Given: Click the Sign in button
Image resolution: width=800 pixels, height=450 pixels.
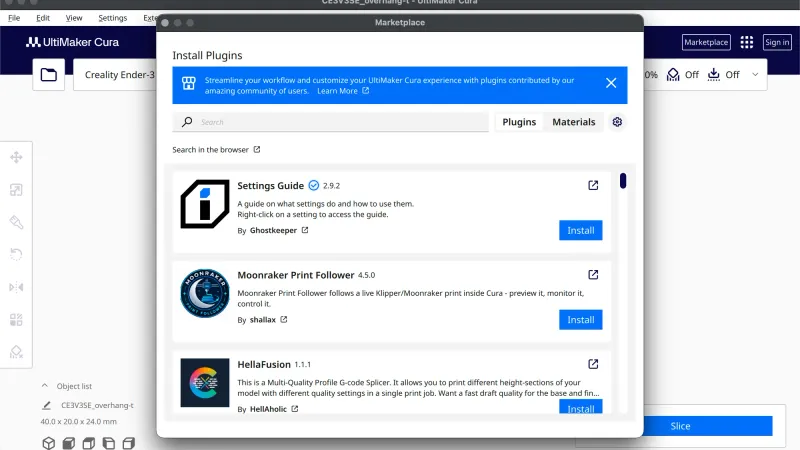Looking at the screenshot, I should point(777,42).
